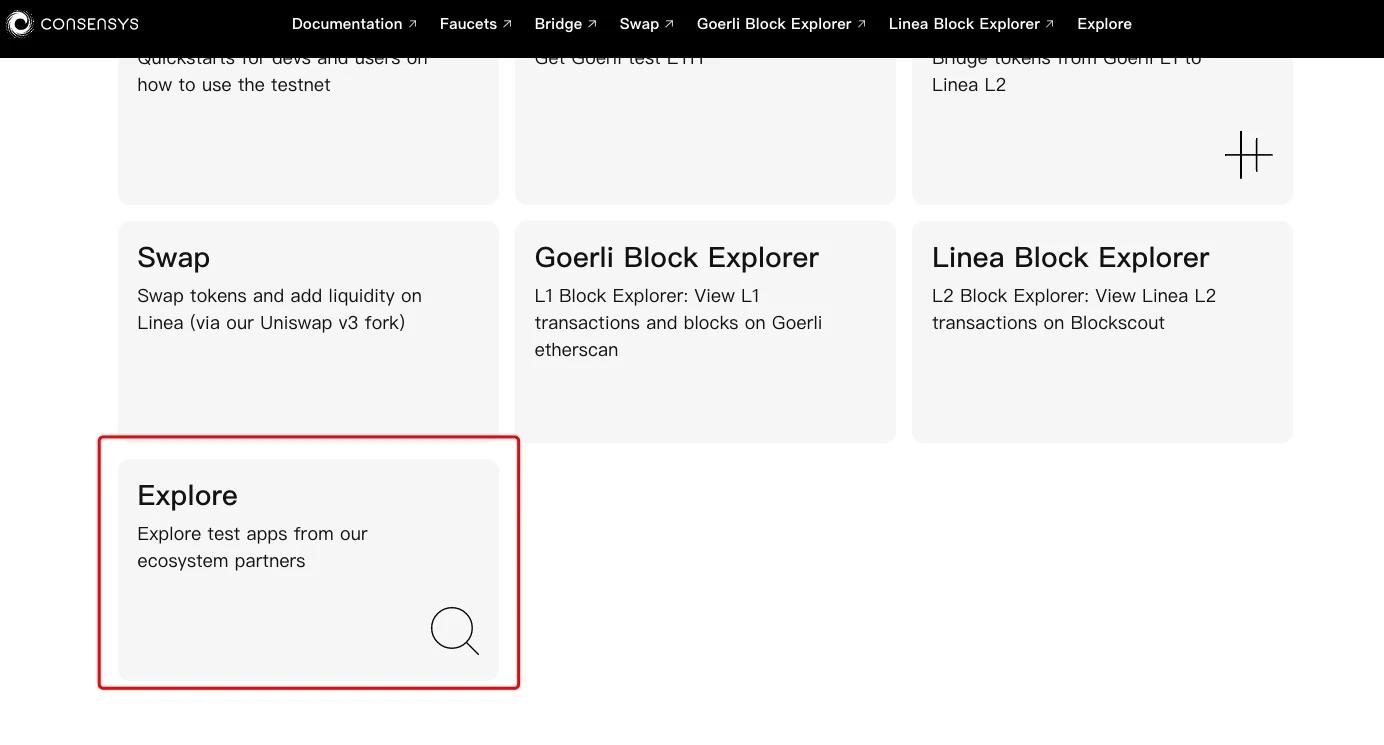
Task: Click the Swap tokens card
Action: click(x=308, y=332)
